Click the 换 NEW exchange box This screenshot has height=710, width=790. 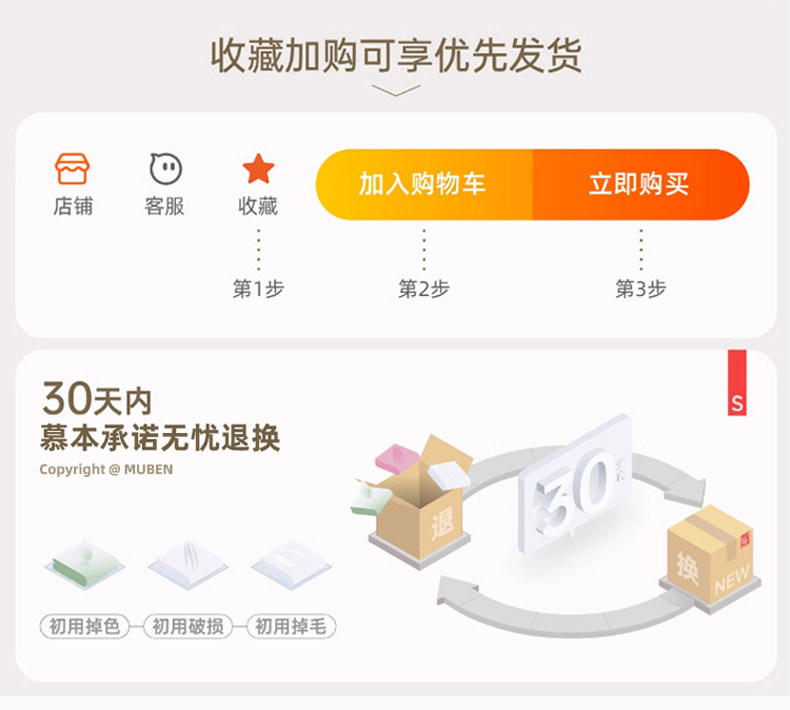(x=710, y=559)
